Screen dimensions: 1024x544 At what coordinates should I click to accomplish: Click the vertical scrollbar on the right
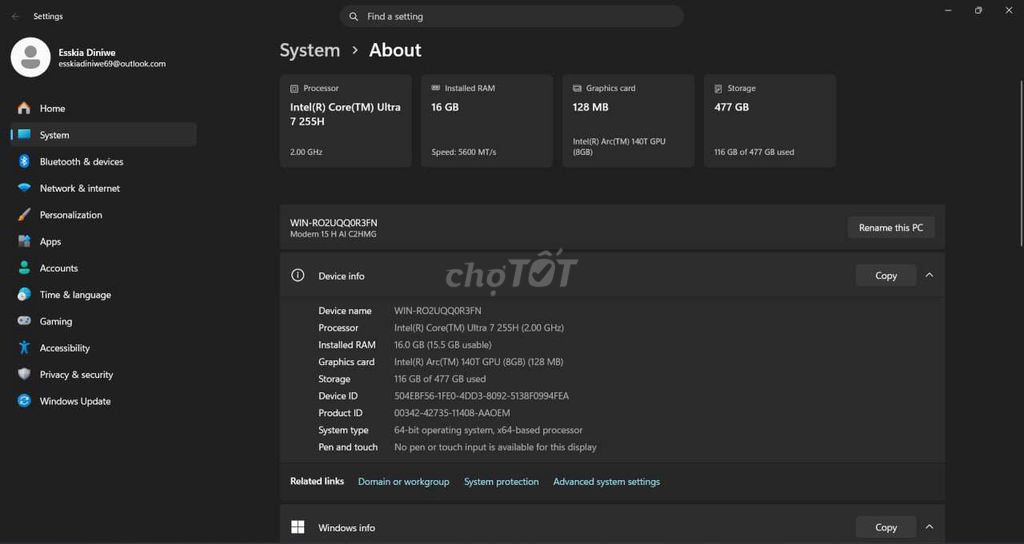[1021, 163]
